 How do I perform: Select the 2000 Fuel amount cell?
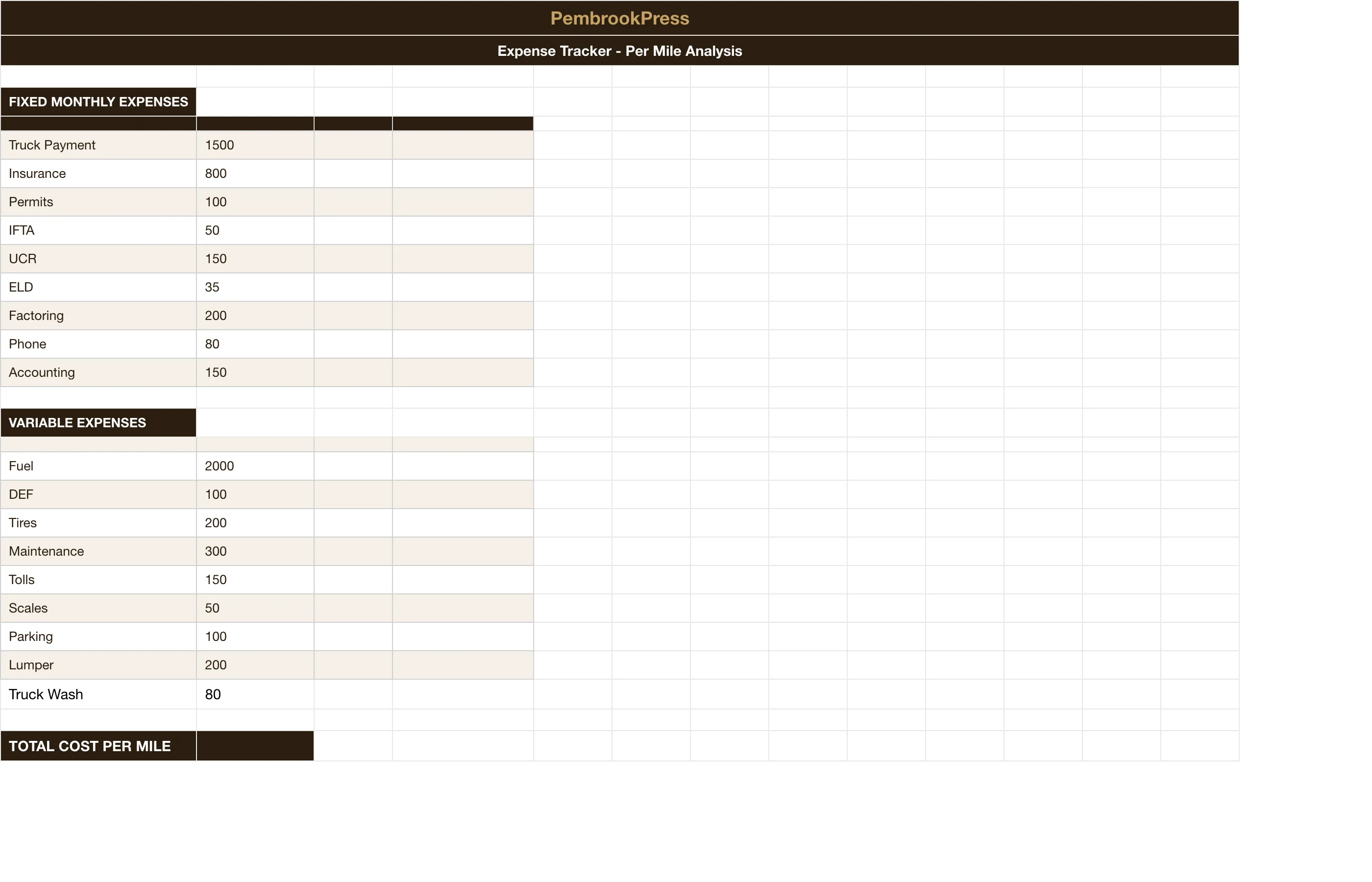255,466
